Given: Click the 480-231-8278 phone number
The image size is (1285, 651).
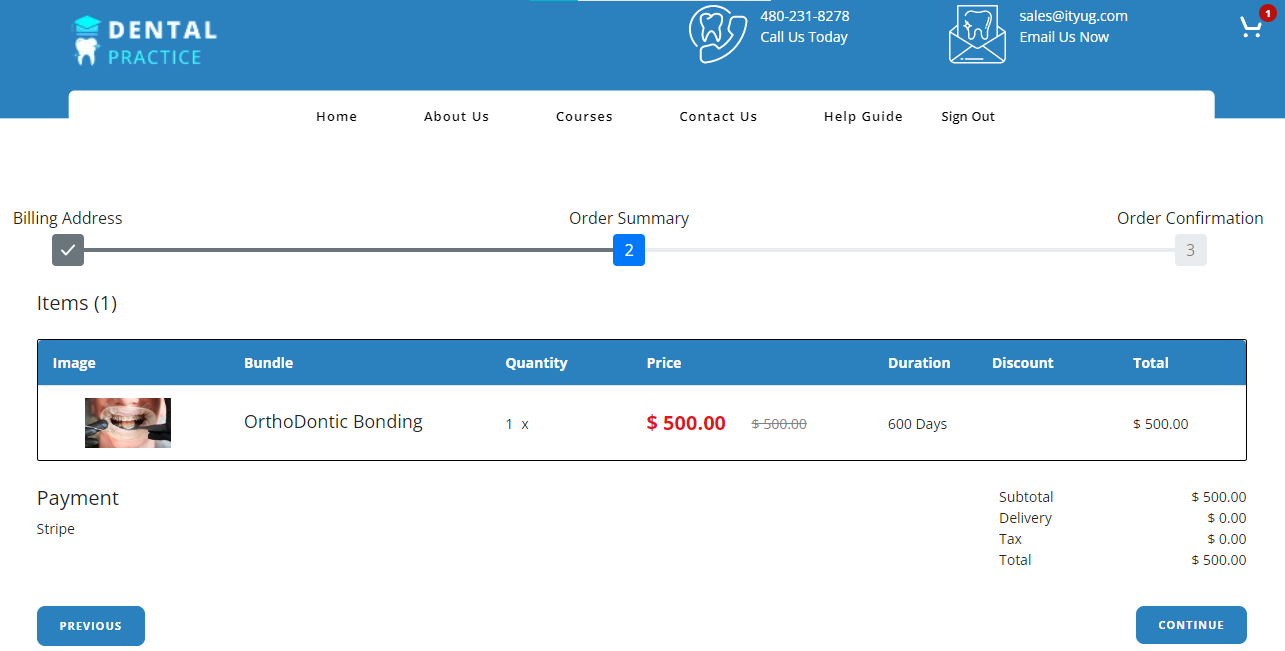Looking at the screenshot, I should [805, 16].
